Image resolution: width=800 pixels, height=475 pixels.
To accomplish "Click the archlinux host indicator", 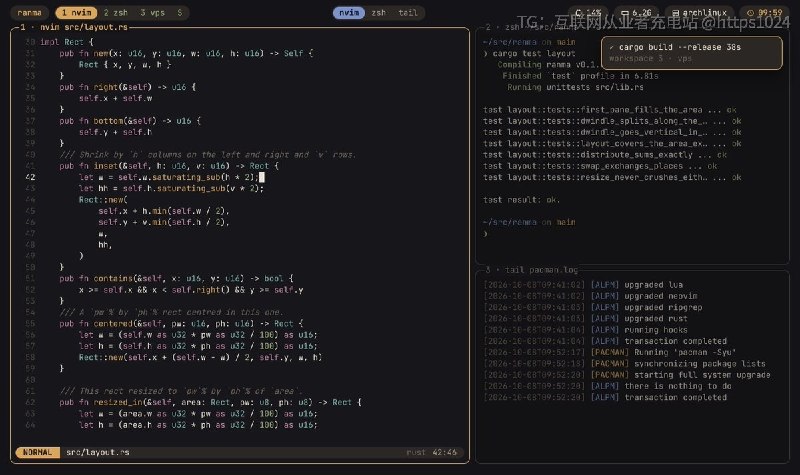I will (699, 12).
